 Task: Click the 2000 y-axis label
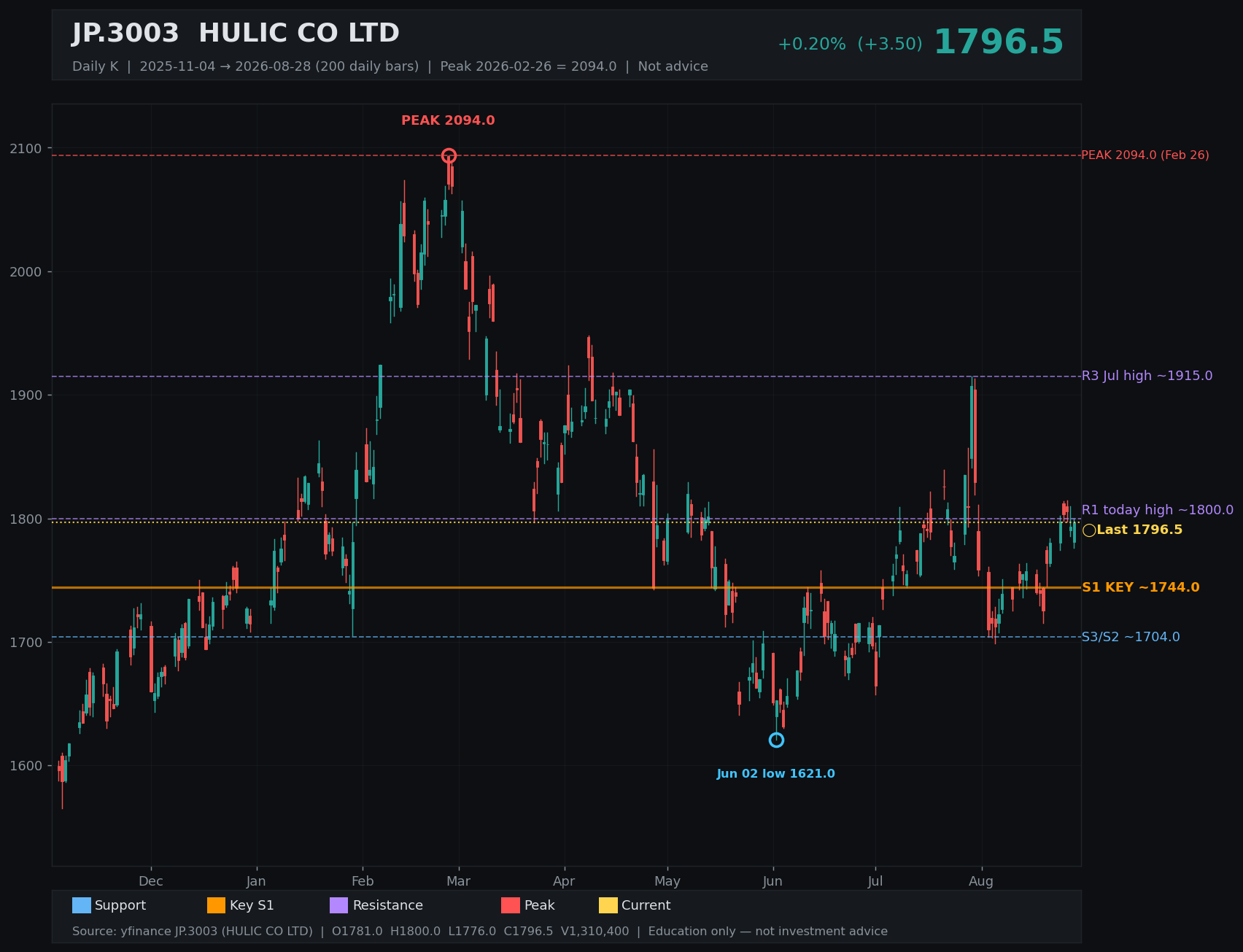click(26, 271)
